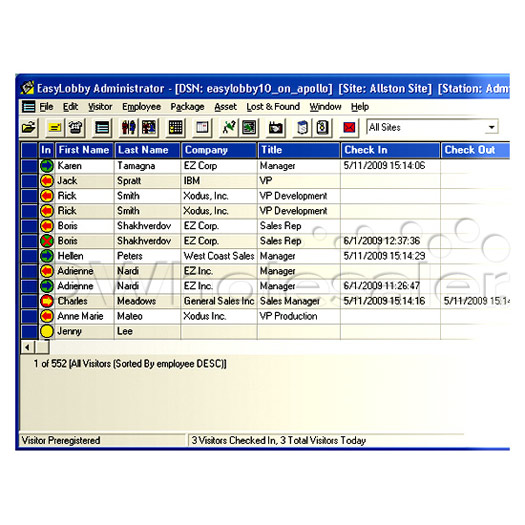Sort by the Check In column header
Image resolution: width=525 pixels, height=525 pixels.
click(x=391, y=150)
